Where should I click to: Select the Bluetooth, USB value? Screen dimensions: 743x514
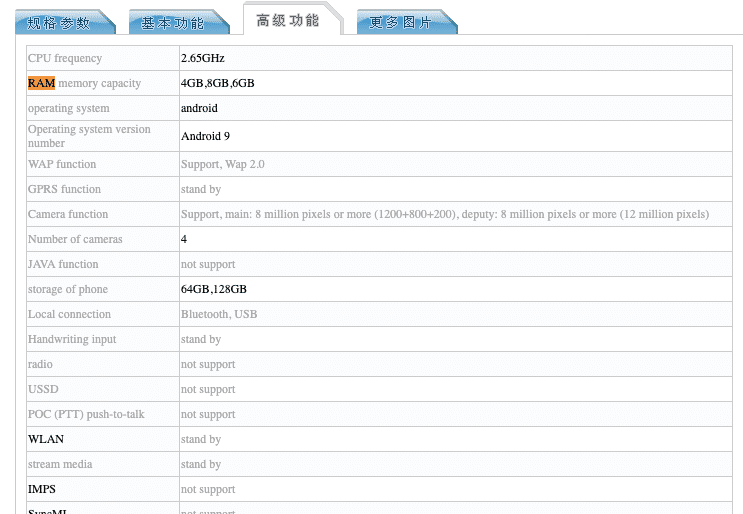[219, 315]
